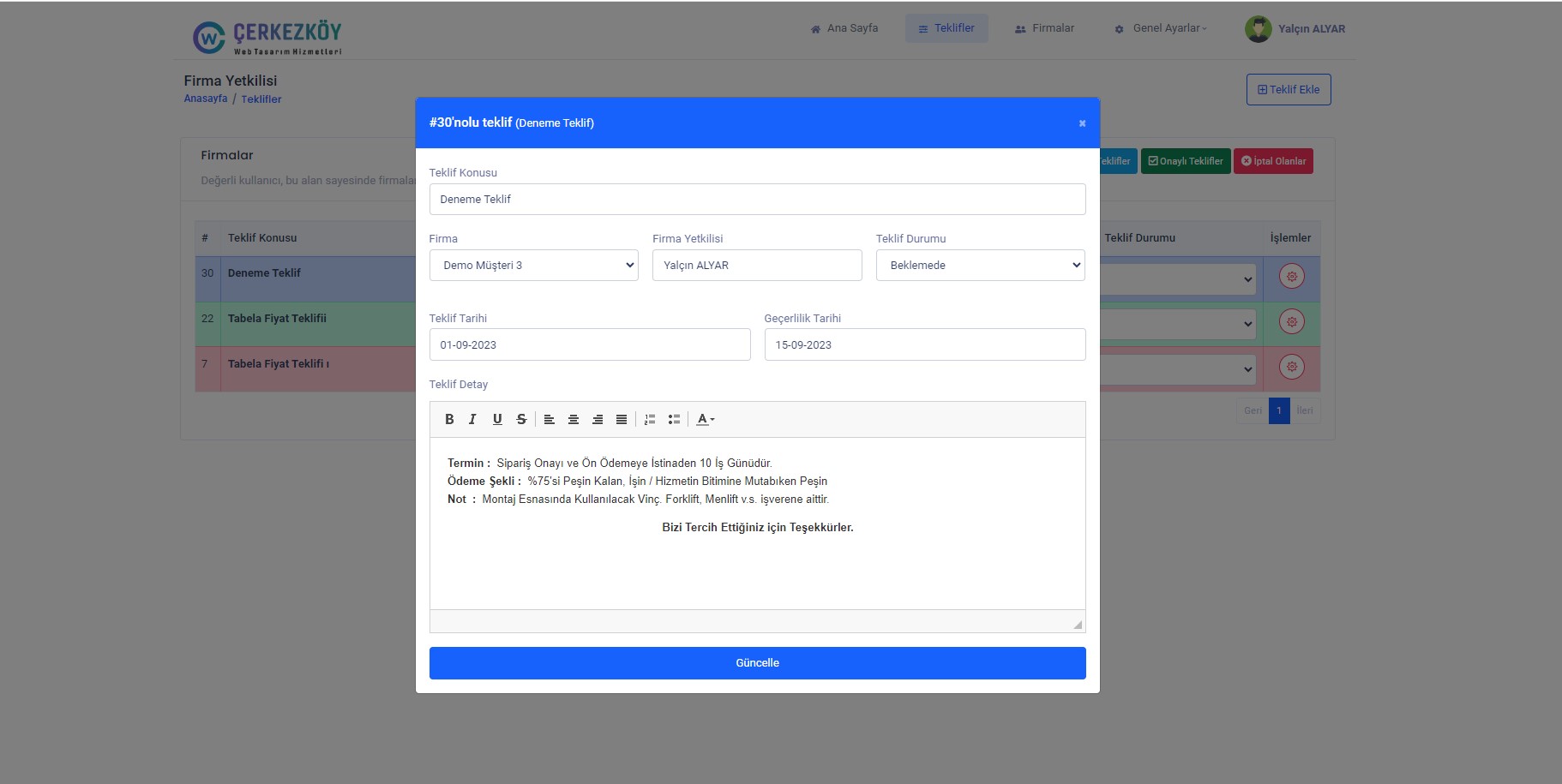Insert a bulleted list
The height and width of the screenshot is (784, 1562).
click(x=674, y=419)
